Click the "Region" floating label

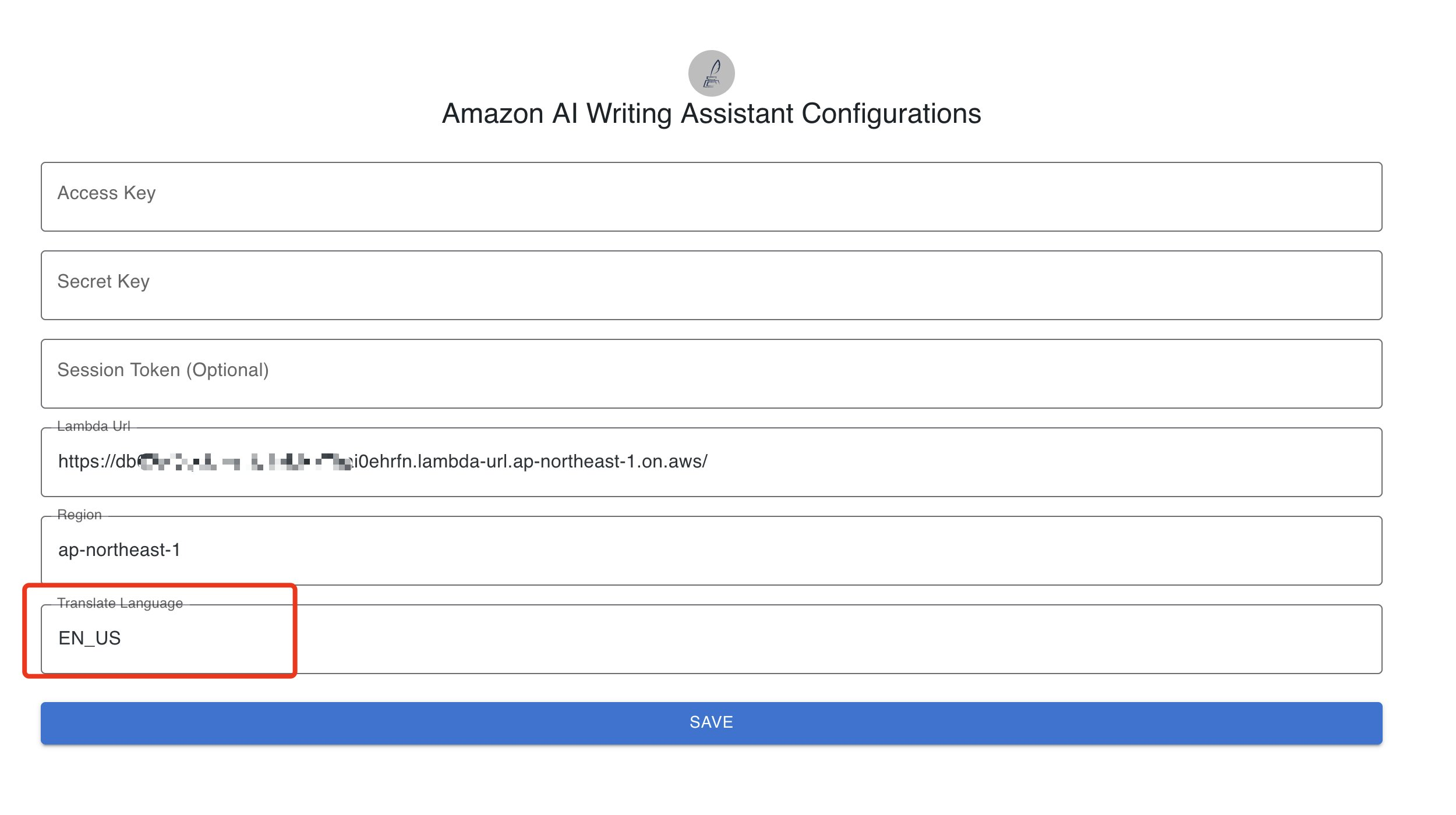pos(80,515)
